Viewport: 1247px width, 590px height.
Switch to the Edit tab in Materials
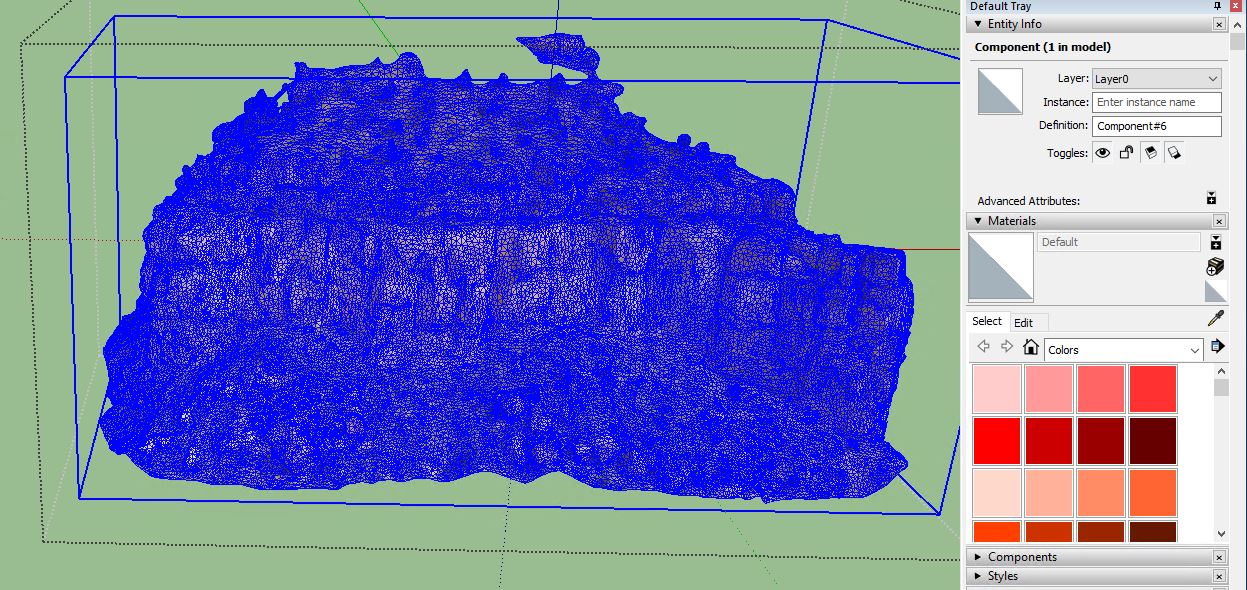coord(1023,322)
